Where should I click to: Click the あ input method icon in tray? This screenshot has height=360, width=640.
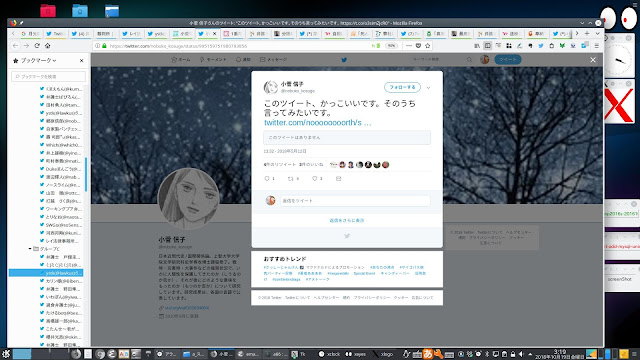(428, 354)
